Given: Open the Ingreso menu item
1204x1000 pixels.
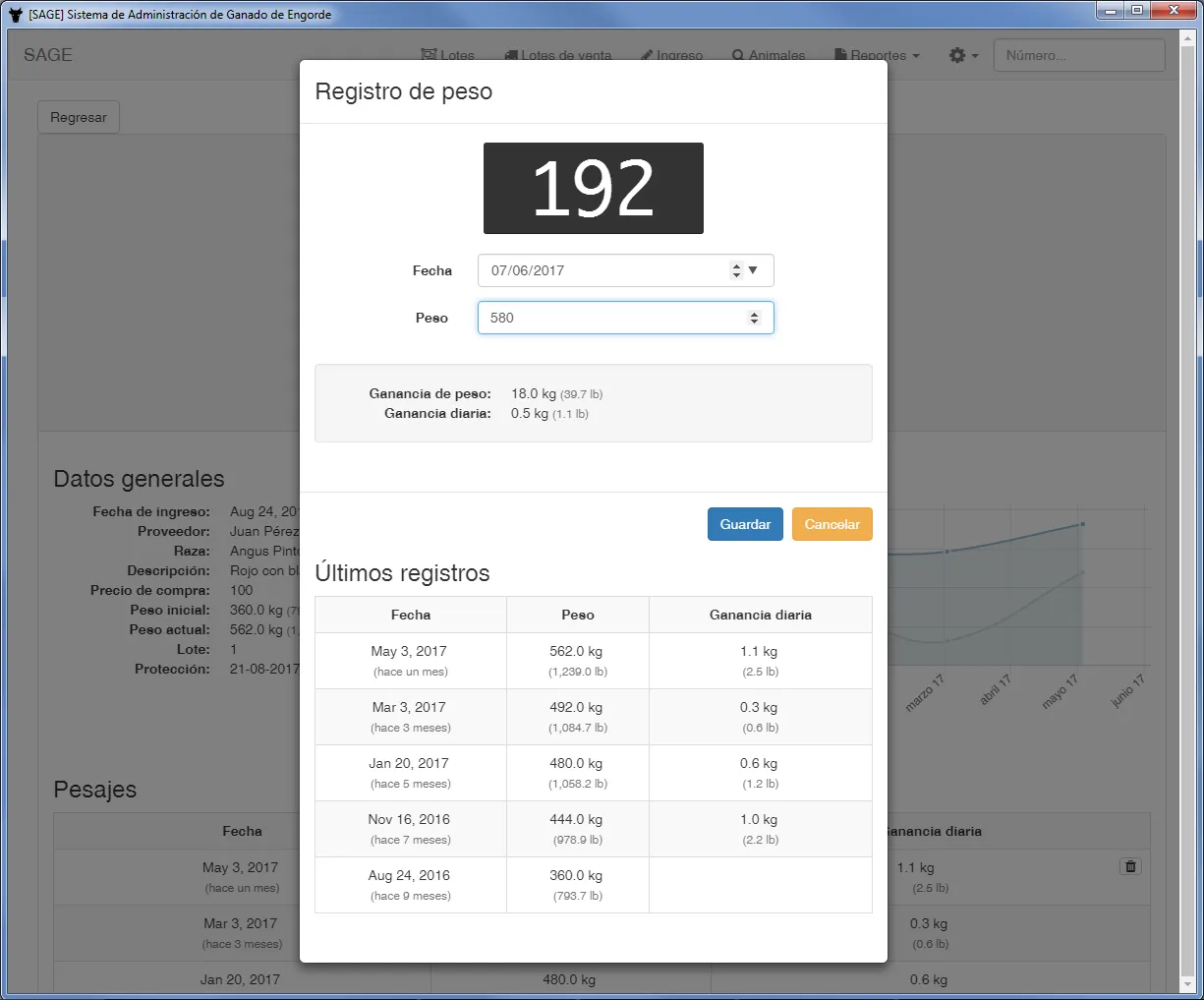Looking at the screenshot, I should point(672,56).
